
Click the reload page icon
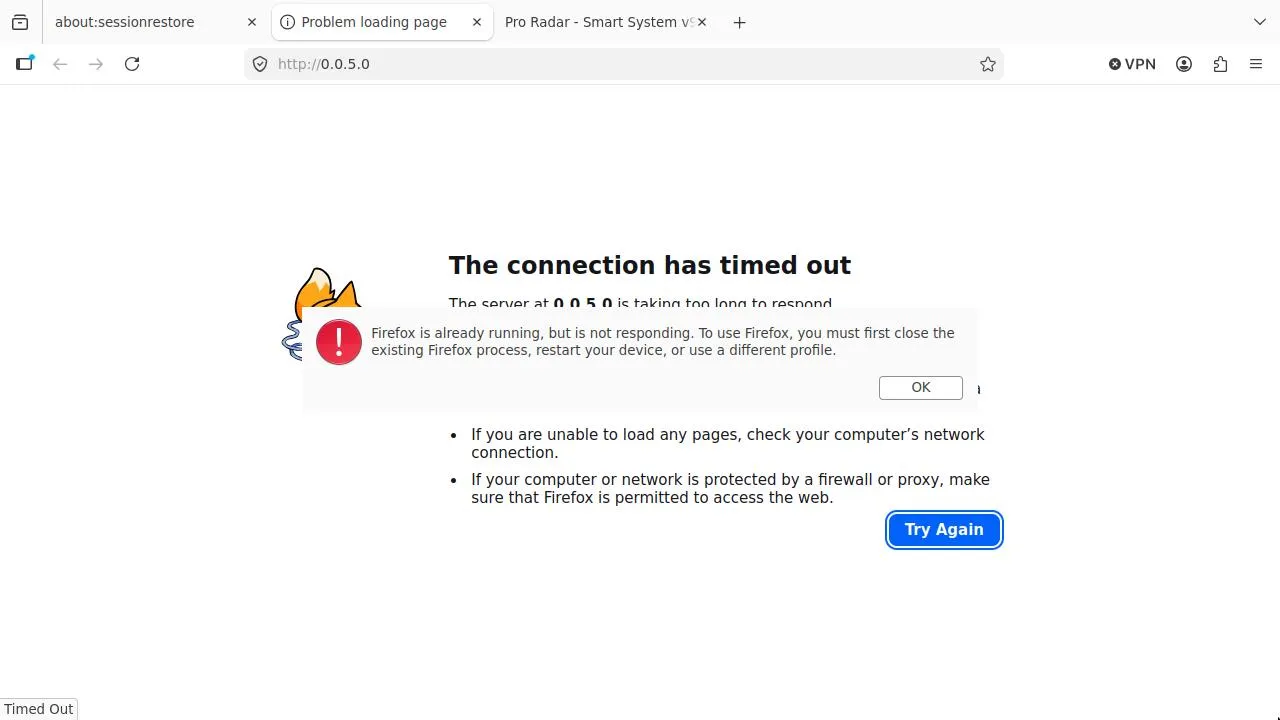132,64
